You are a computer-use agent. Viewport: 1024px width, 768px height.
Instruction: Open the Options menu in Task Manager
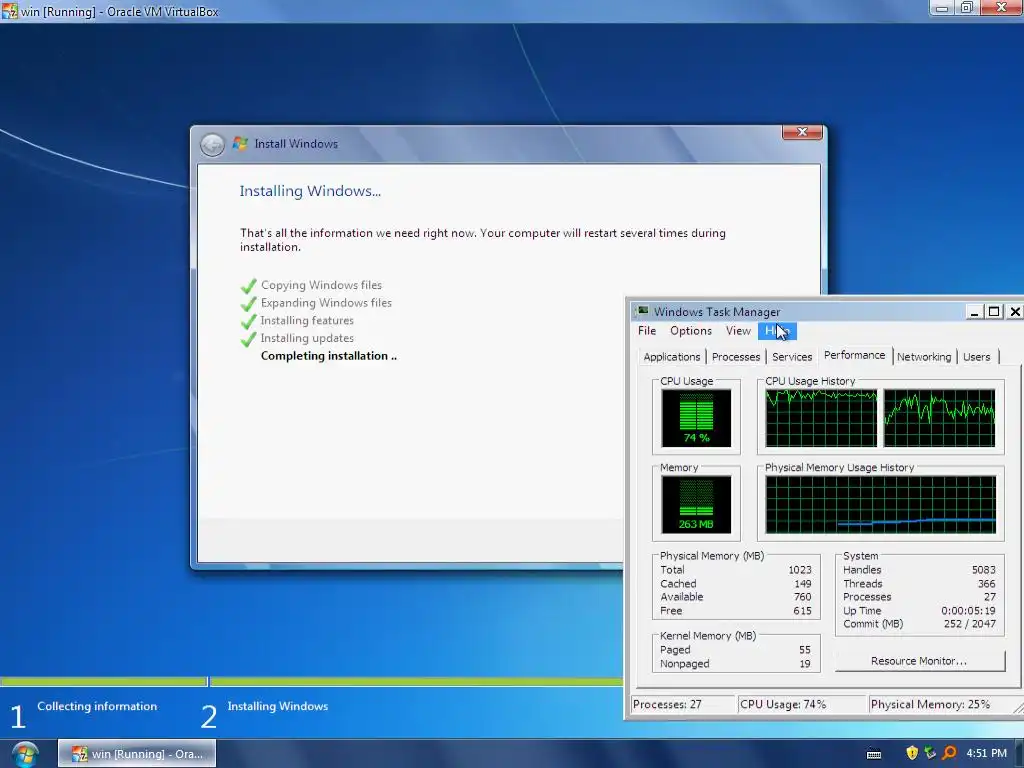[x=690, y=330]
